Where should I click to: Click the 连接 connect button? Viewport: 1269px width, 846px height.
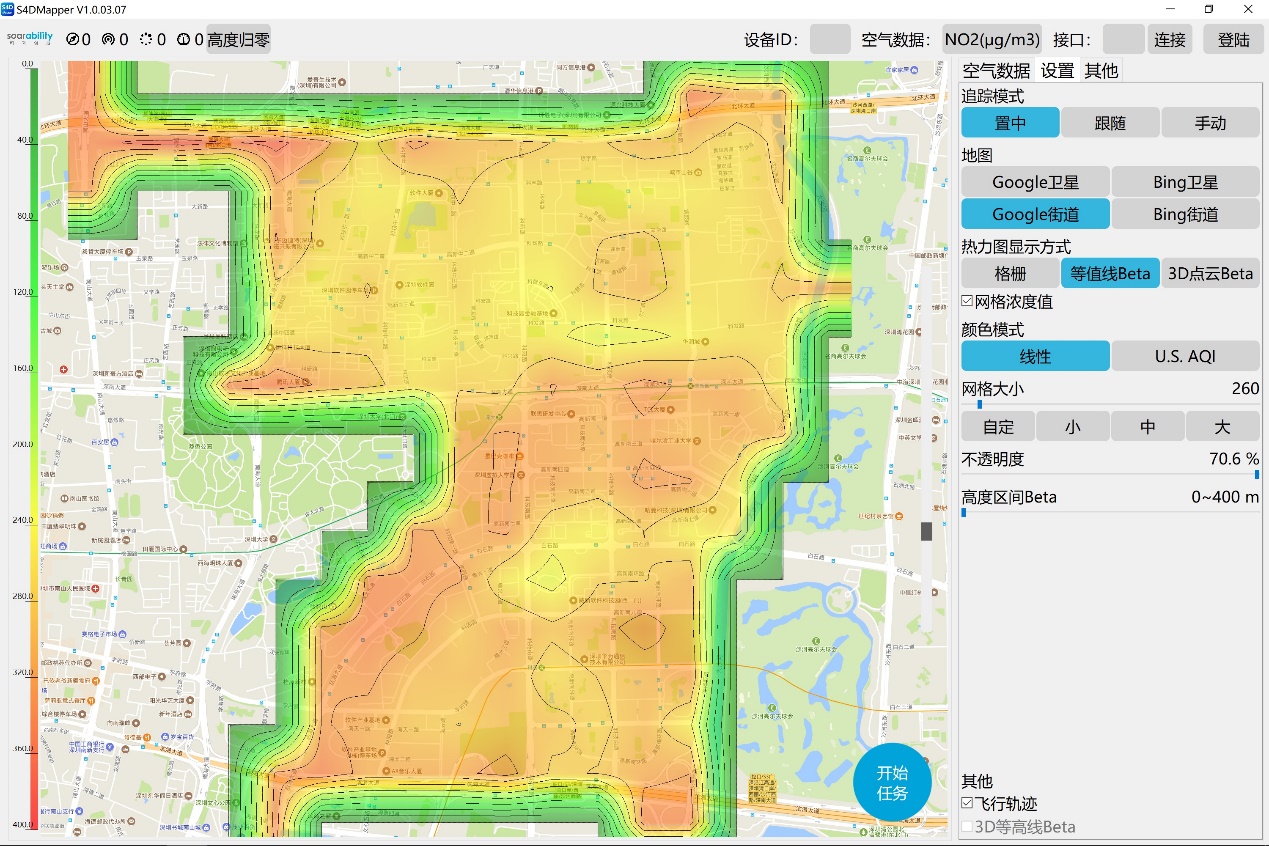tap(1169, 40)
